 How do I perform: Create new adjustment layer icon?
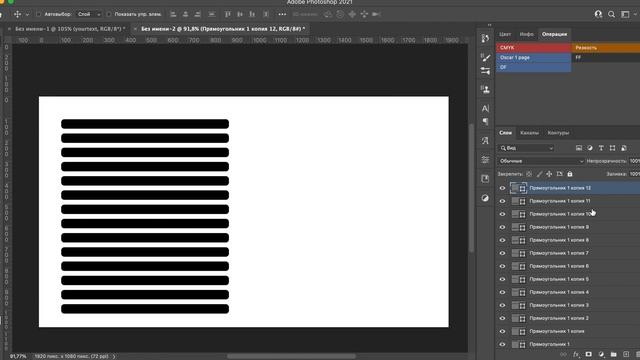601,354
